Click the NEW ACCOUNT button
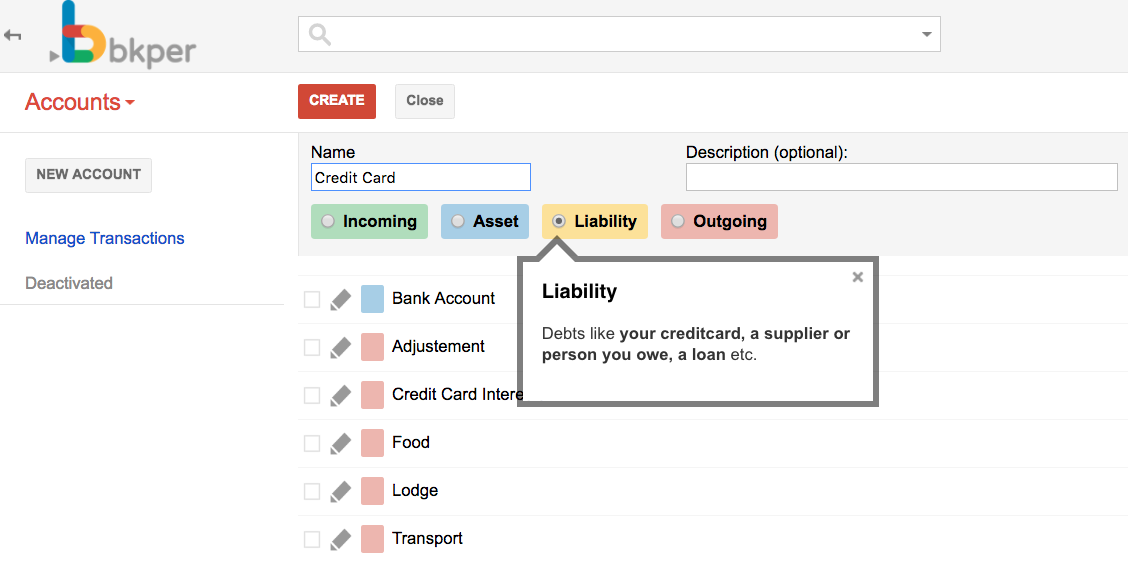This screenshot has width=1128, height=576. 88,175
